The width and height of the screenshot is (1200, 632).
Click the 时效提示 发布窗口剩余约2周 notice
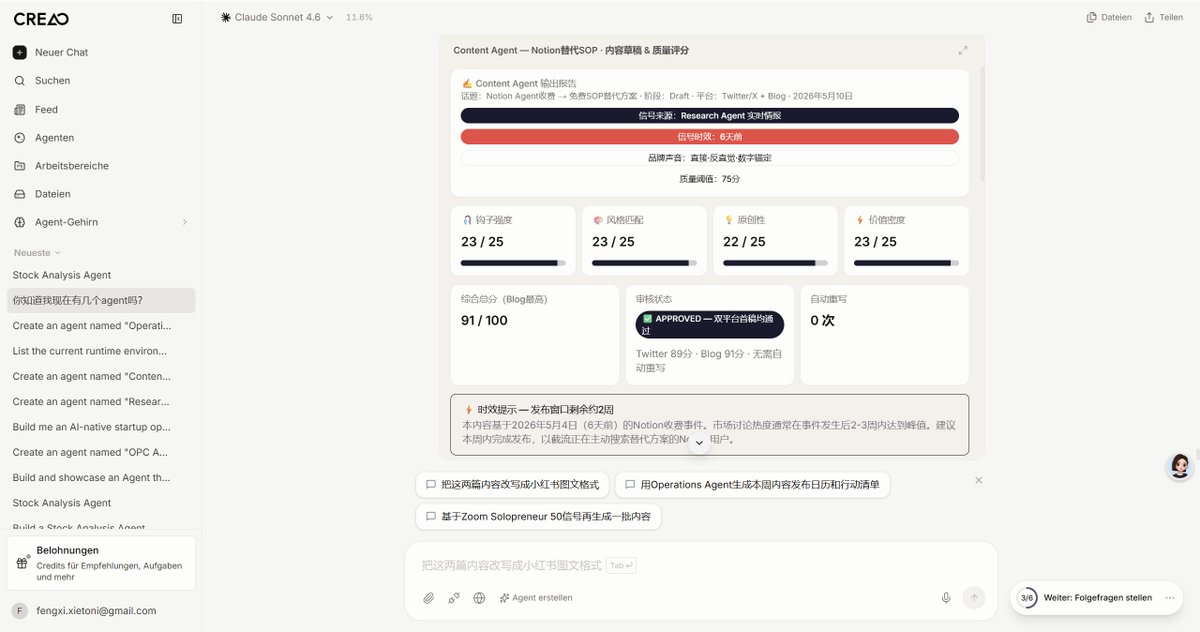(709, 425)
